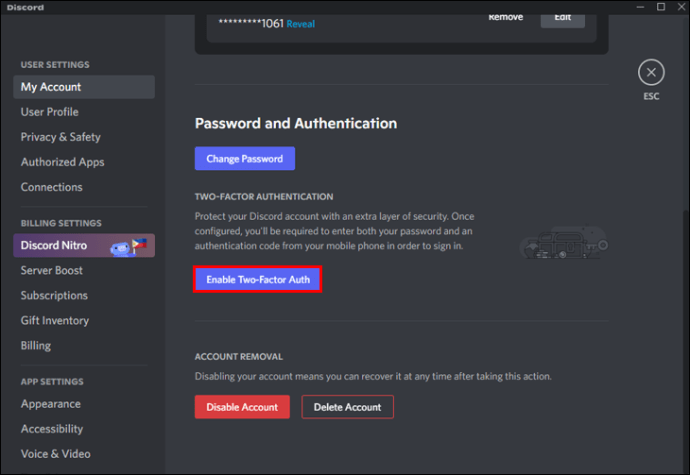Reveal the hidden phone number
The image size is (690, 475).
pos(300,22)
